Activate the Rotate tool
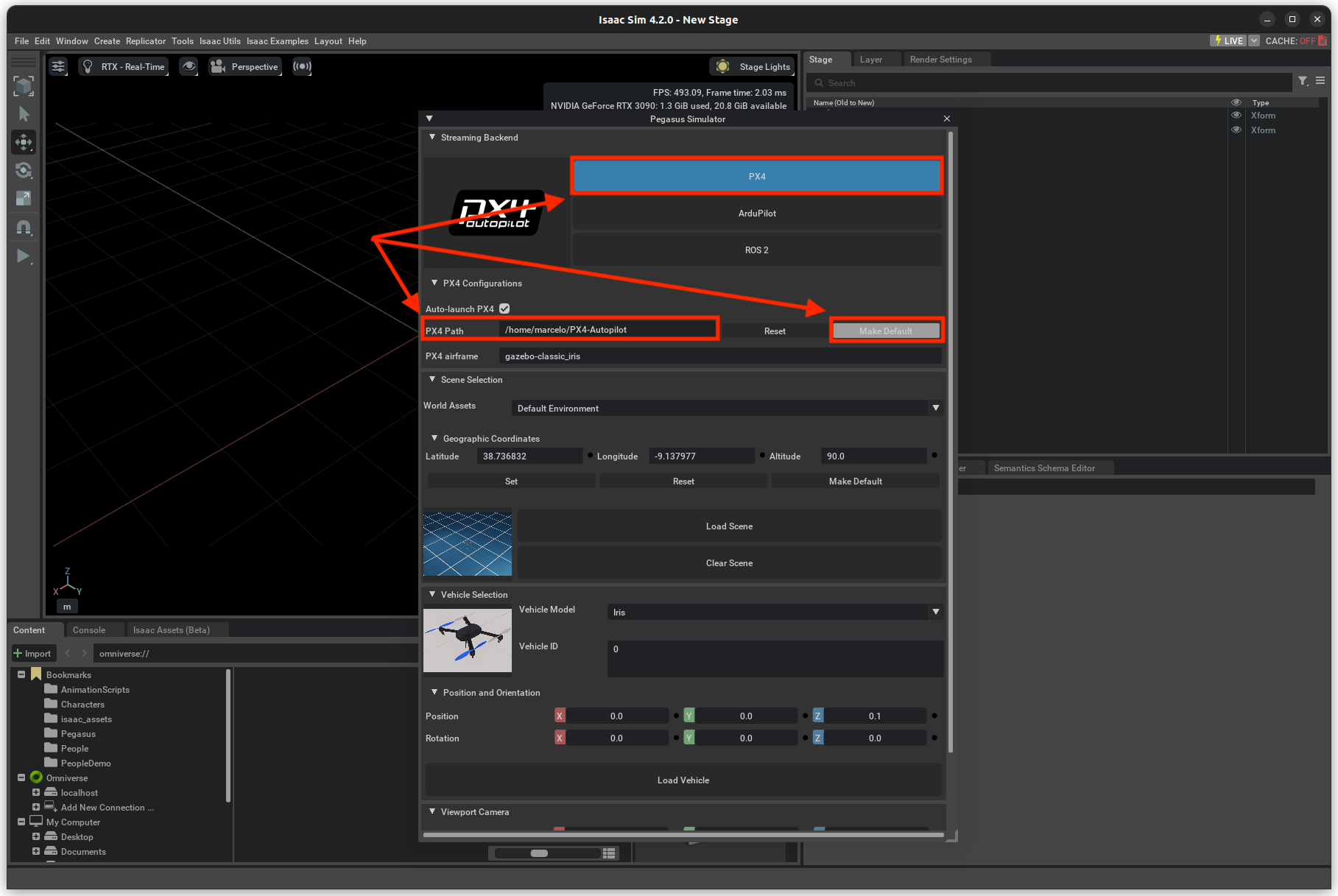This screenshot has width=1338, height=896. pos(24,170)
